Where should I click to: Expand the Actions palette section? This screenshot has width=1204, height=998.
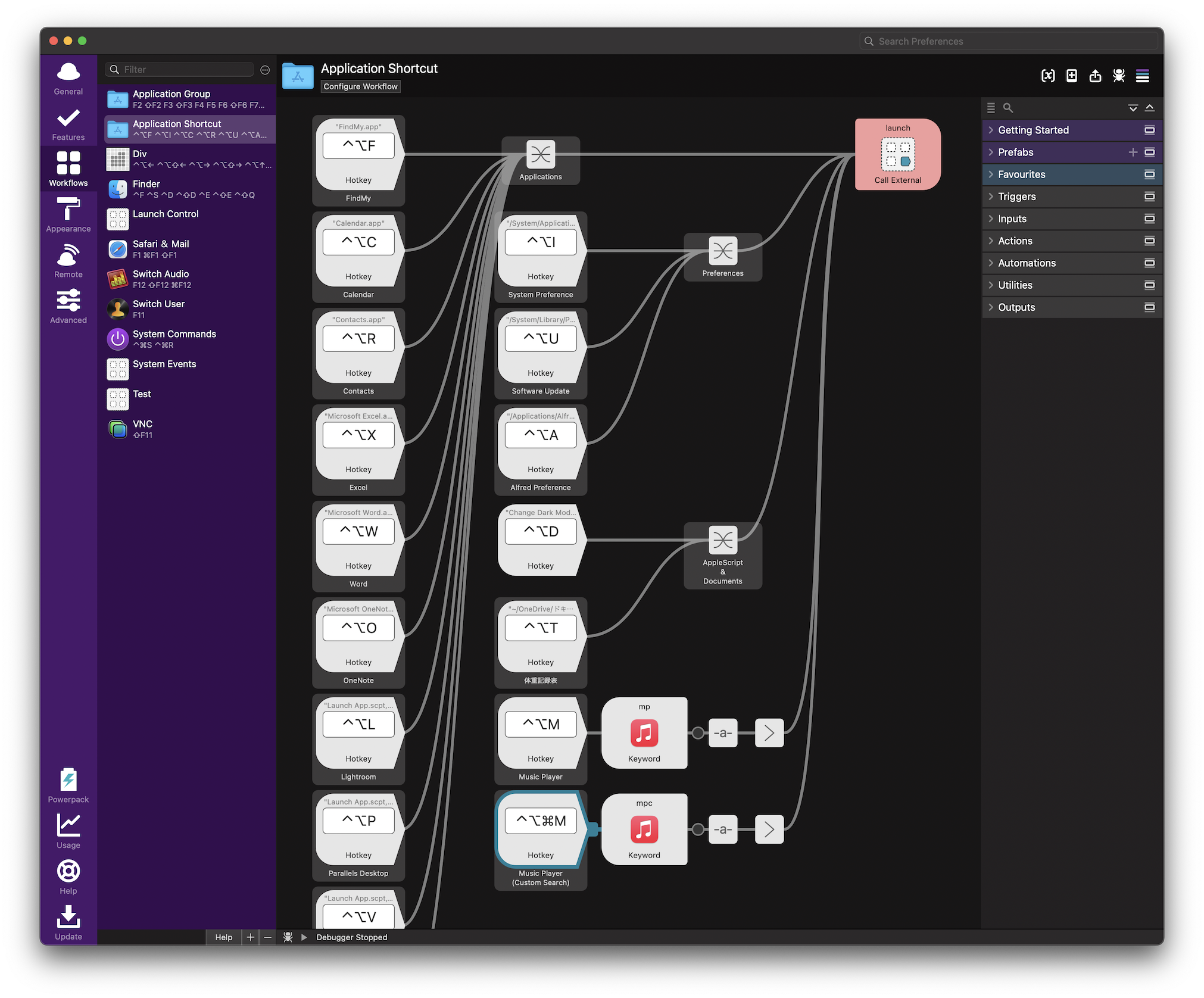point(1015,241)
